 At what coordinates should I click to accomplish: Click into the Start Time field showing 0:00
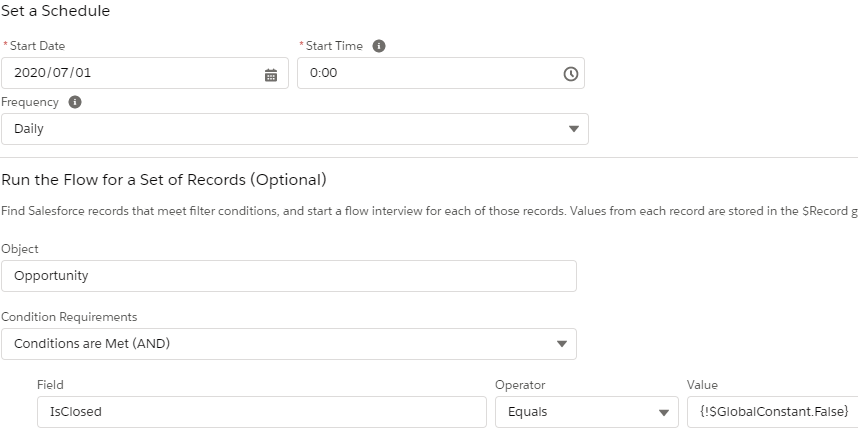430,73
